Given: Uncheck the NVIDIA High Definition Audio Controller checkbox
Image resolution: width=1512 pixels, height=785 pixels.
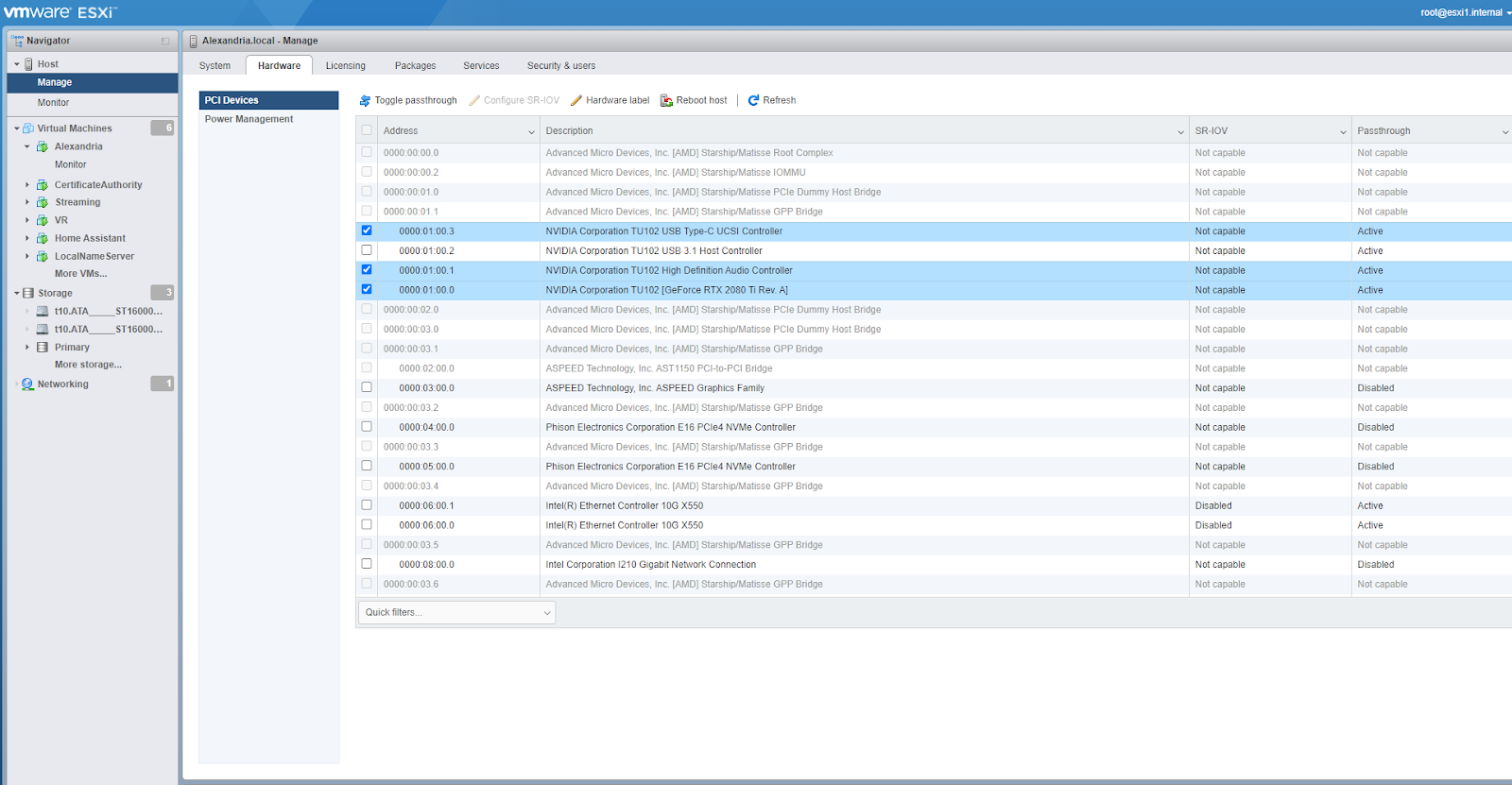Looking at the screenshot, I should pos(367,270).
